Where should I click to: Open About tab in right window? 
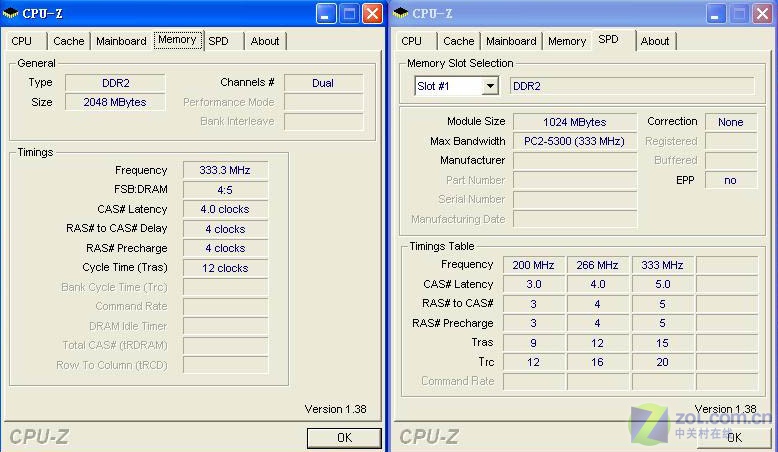(x=655, y=41)
